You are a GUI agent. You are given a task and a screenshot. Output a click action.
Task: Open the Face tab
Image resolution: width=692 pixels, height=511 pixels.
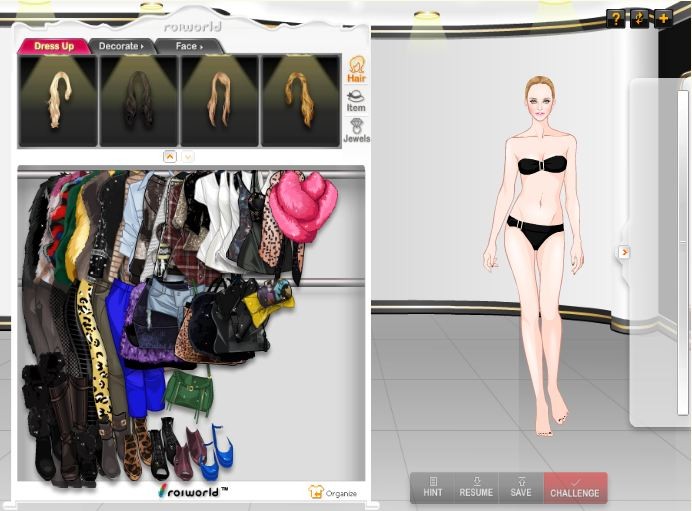[188, 46]
